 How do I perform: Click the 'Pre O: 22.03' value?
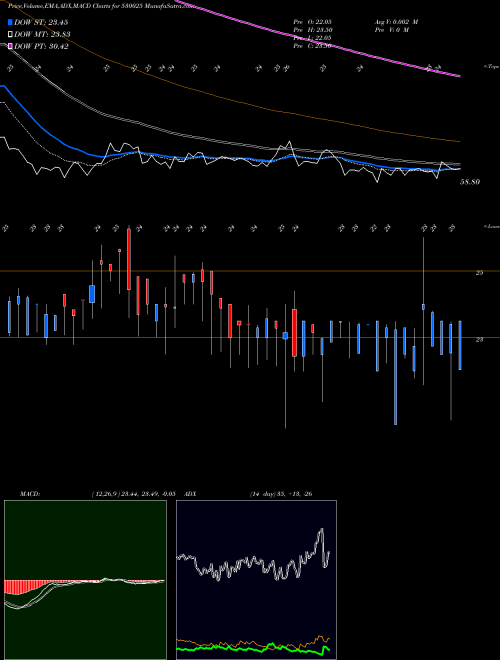[x=313, y=21]
